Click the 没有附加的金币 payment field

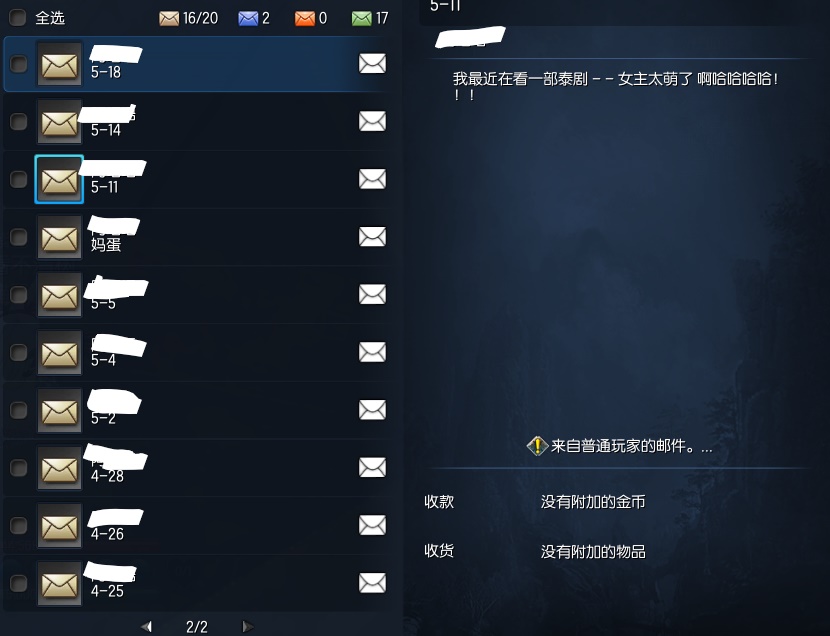593,502
